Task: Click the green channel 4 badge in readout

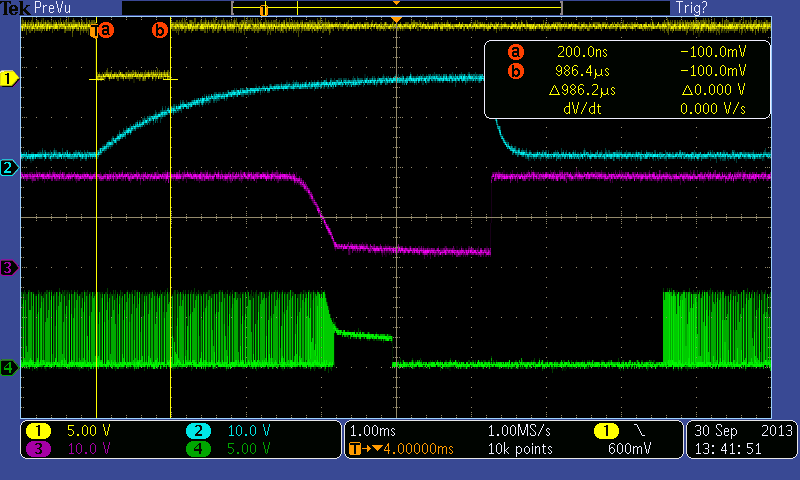Action: [x=198, y=449]
